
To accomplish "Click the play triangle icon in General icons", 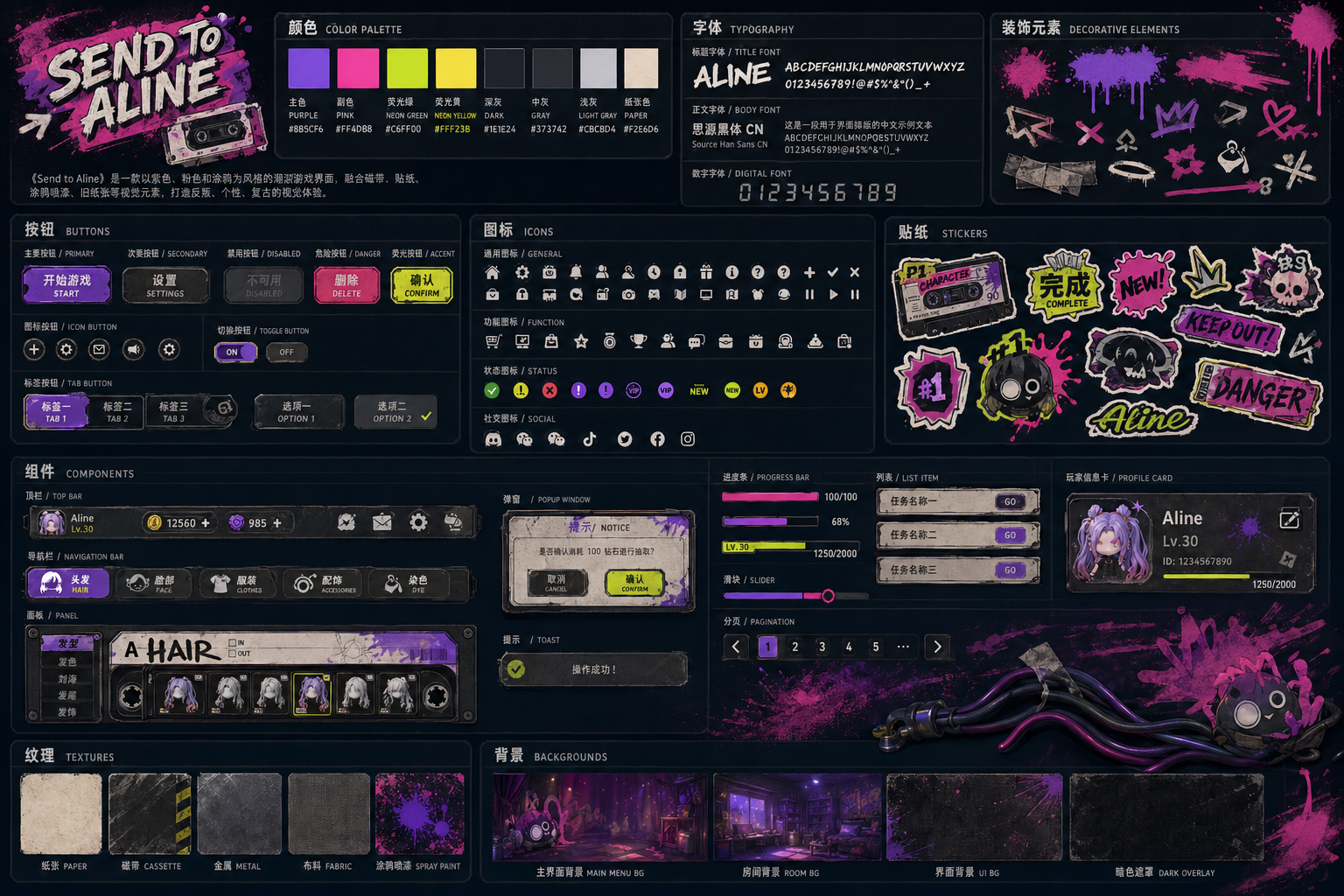I will point(833,295).
